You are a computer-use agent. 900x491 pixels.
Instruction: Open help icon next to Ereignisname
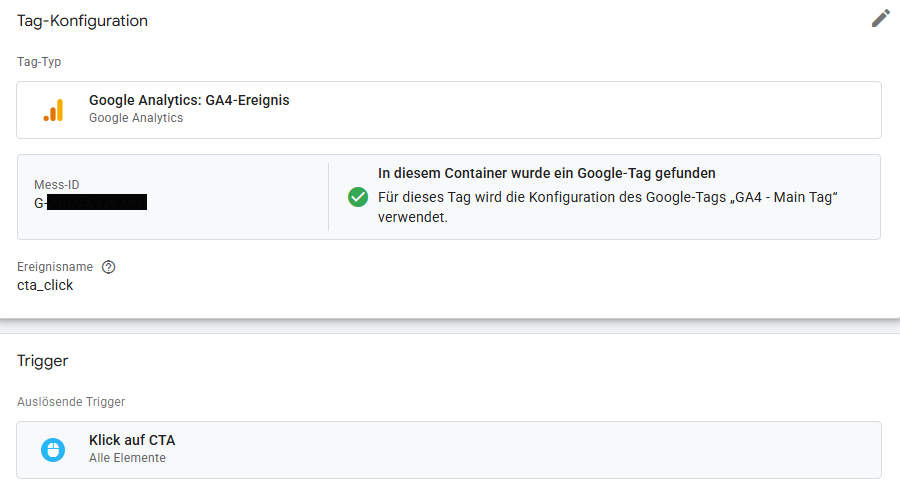(108, 267)
